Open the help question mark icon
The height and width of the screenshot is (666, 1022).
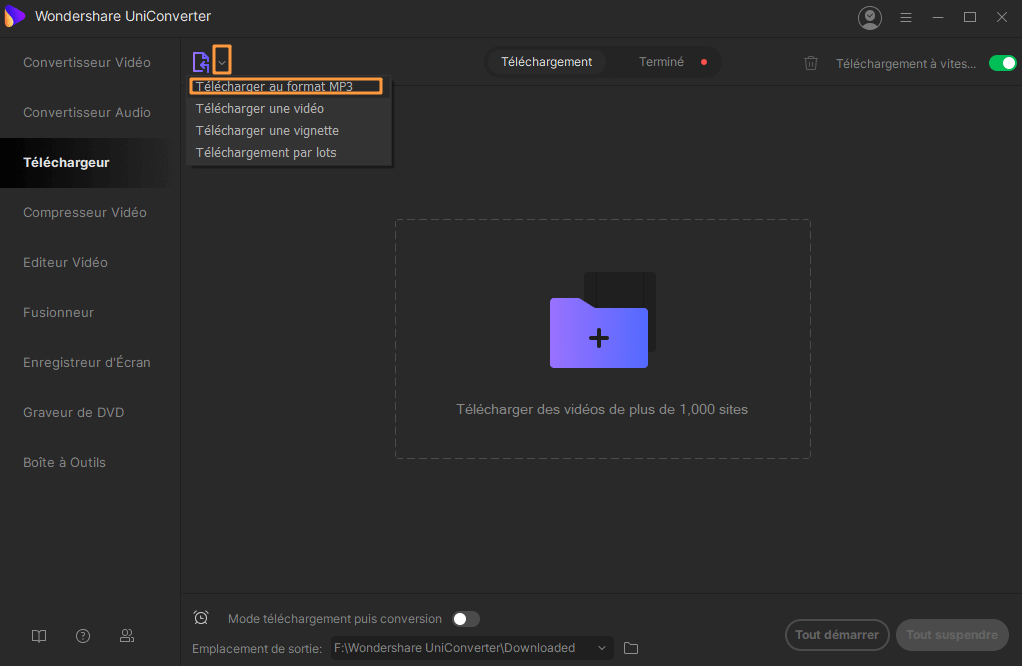pos(83,636)
